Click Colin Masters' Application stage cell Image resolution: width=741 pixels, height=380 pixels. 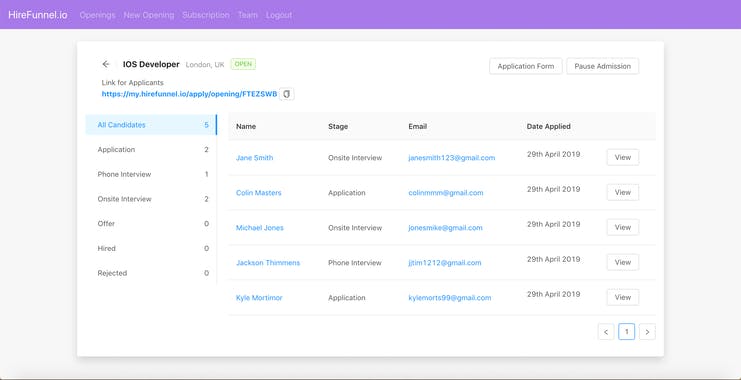point(346,193)
